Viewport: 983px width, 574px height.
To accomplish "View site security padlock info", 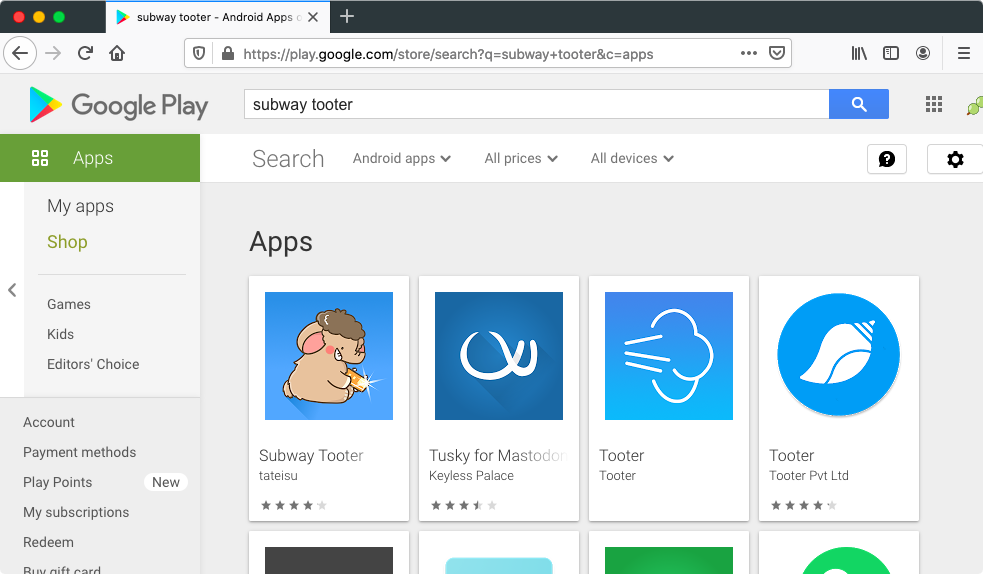I will click(228, 53).
